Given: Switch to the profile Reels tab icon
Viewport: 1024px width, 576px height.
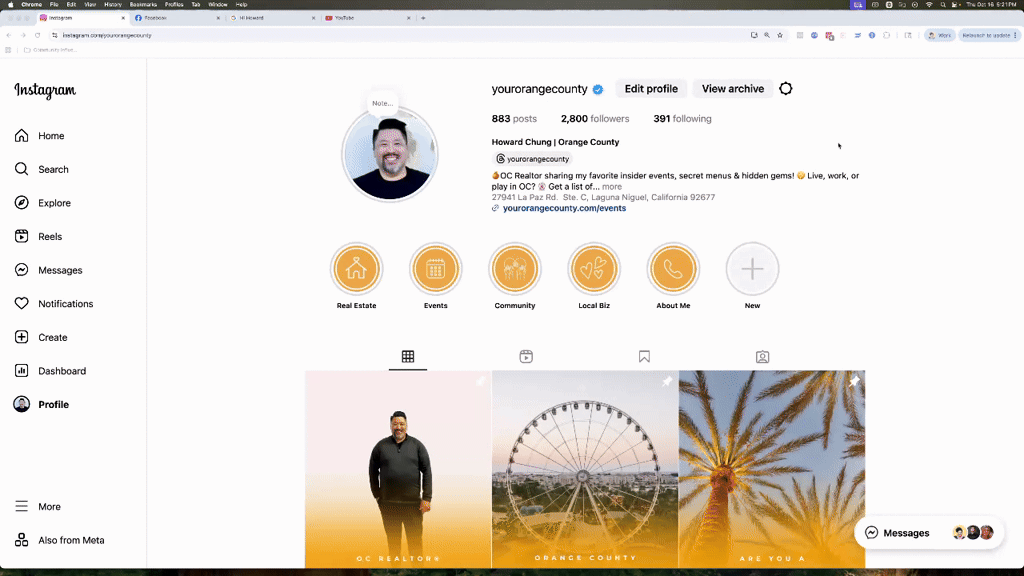Looking at the screenshot, I should click(525, 356).
